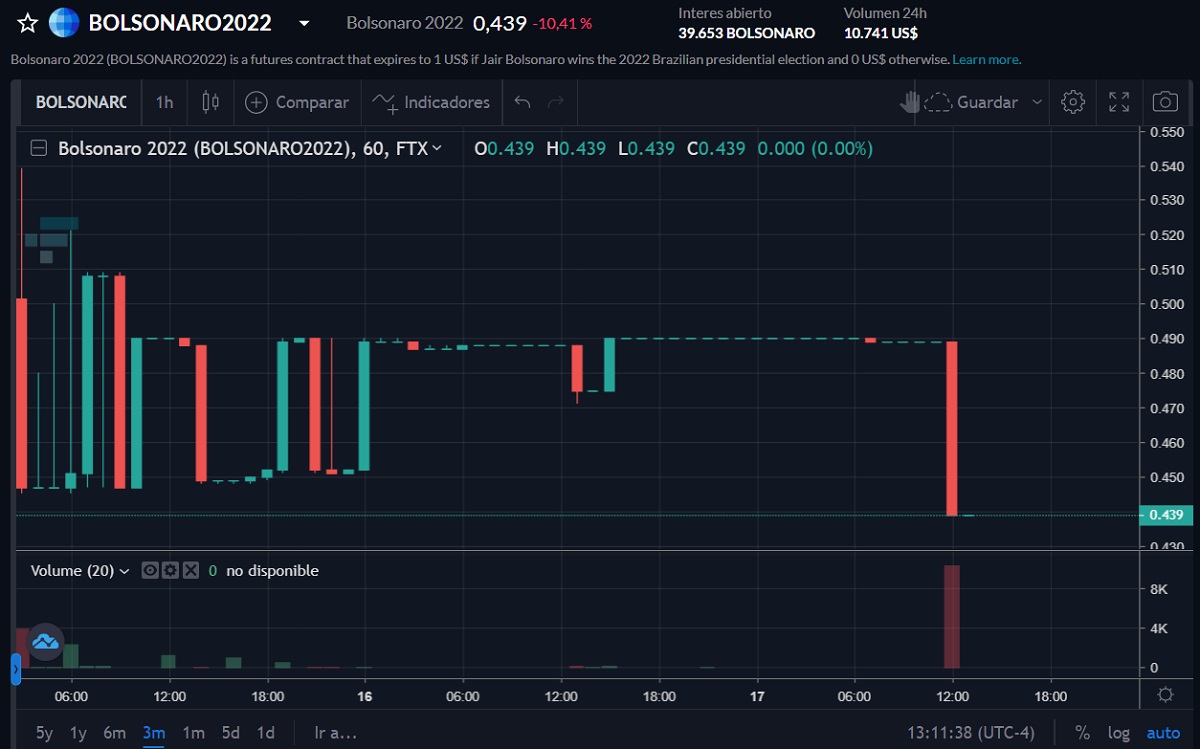Viewport: 1200px width, 749px height.
Task: Expand the Bolsonaro 2022 series title dropdown
Action: tap(436, 149)
